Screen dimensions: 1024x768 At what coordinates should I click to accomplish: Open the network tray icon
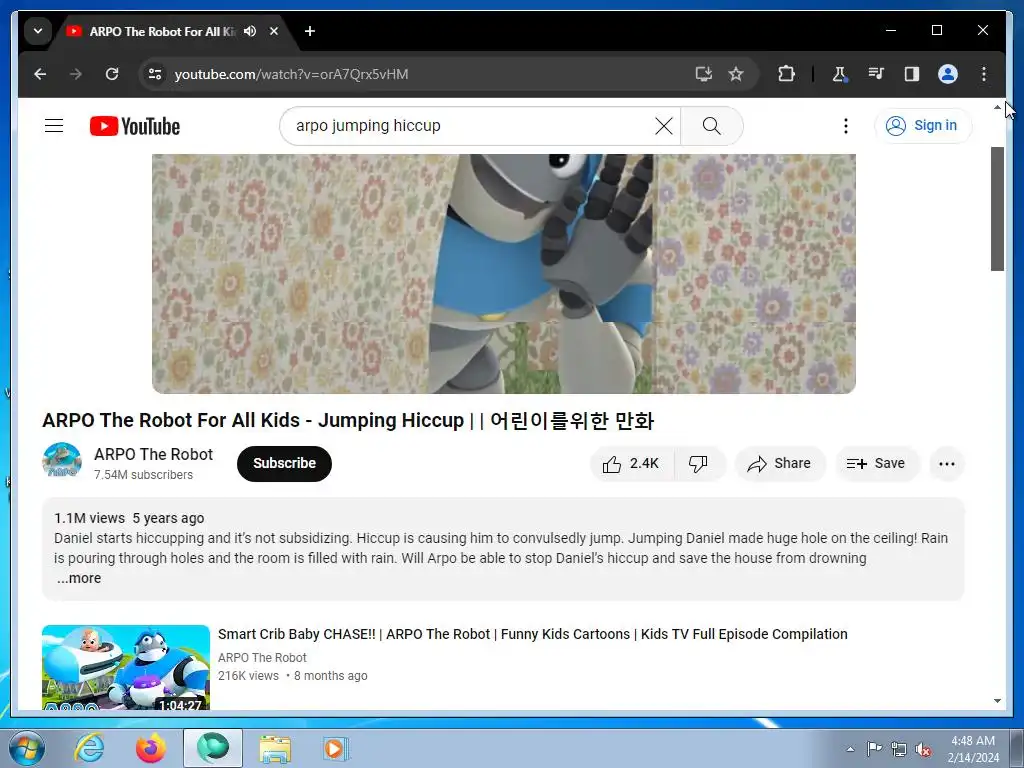[899, 749]
